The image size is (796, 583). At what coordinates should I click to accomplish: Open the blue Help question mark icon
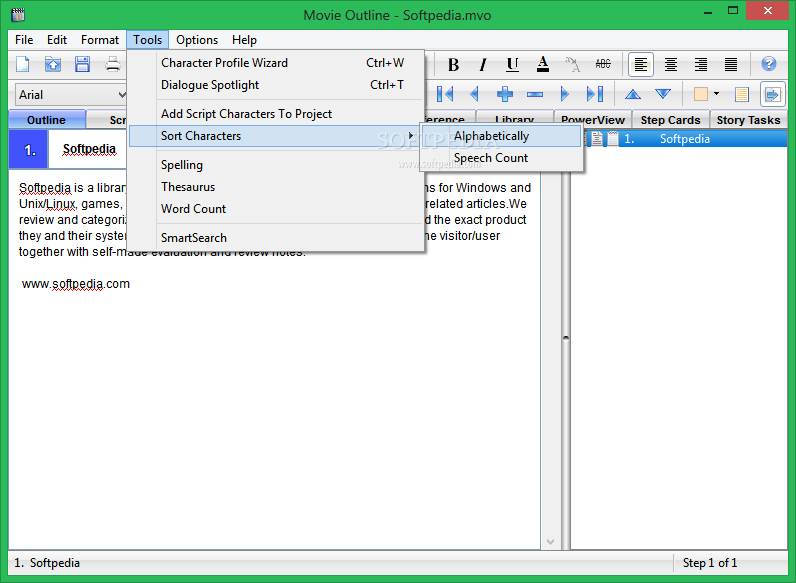(x=769, y=64)
